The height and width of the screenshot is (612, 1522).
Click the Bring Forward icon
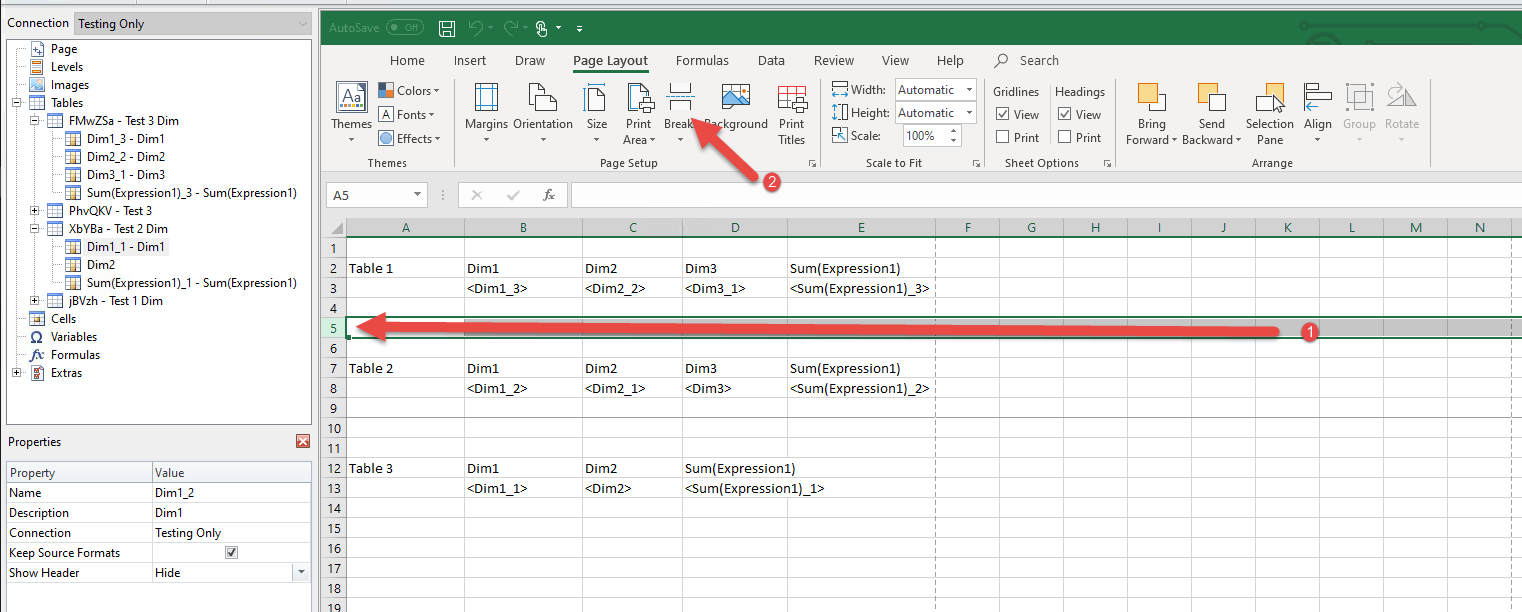1152,108
